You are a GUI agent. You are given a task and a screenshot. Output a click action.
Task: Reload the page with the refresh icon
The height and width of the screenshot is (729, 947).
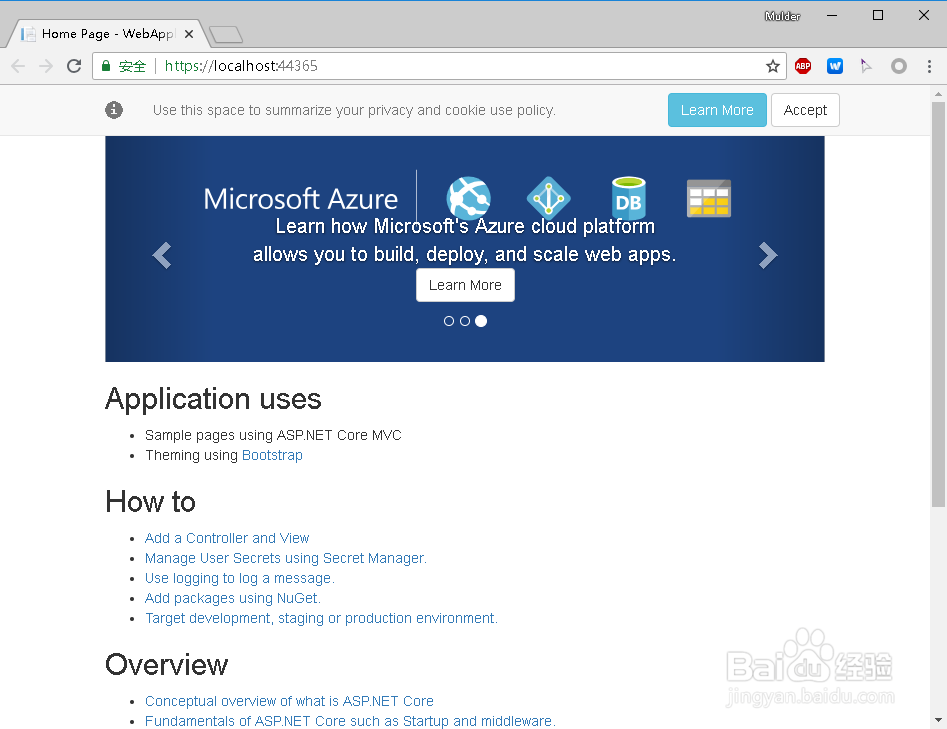73,66
